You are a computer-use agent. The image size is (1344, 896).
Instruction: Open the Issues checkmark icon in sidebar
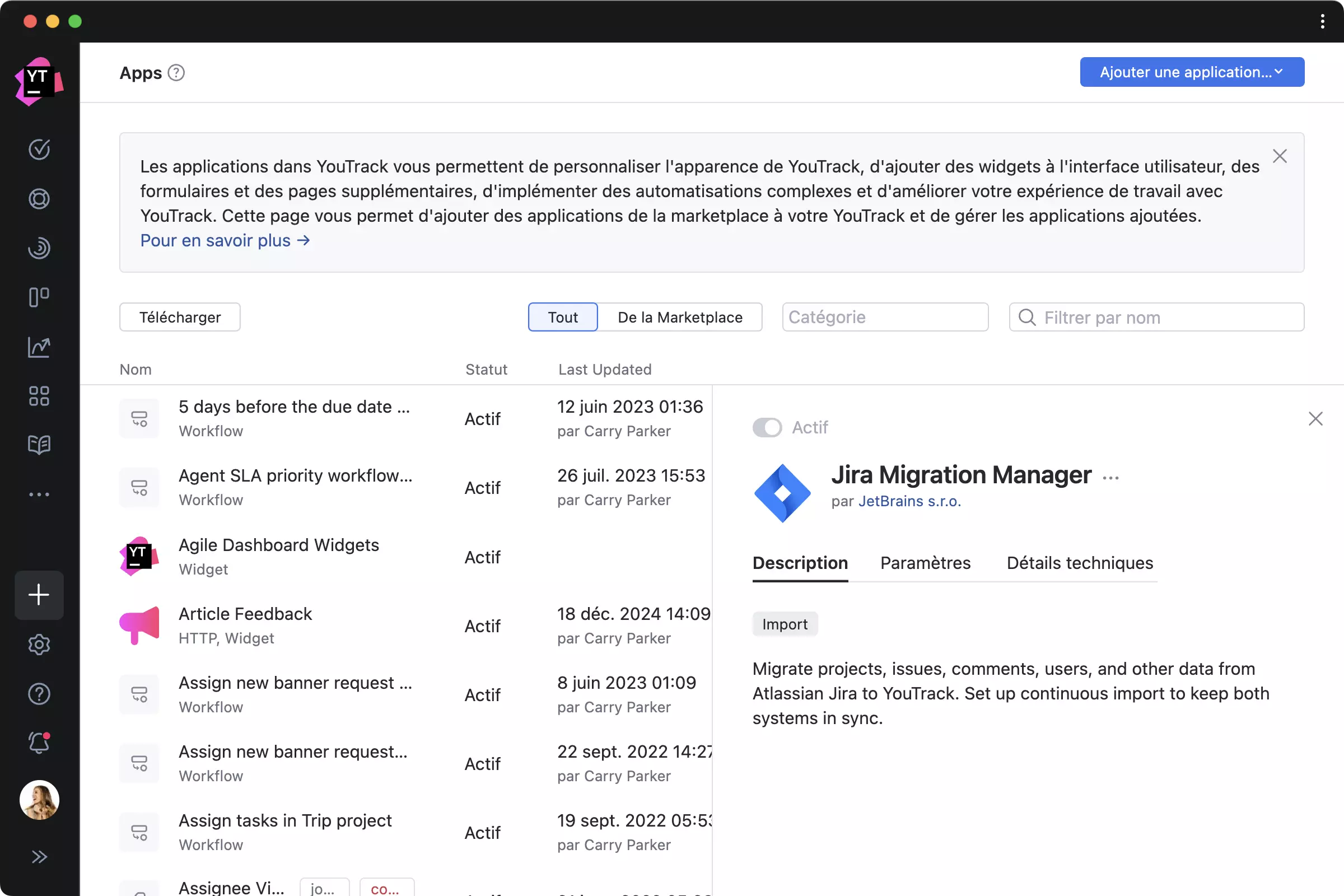coord(39,149)
